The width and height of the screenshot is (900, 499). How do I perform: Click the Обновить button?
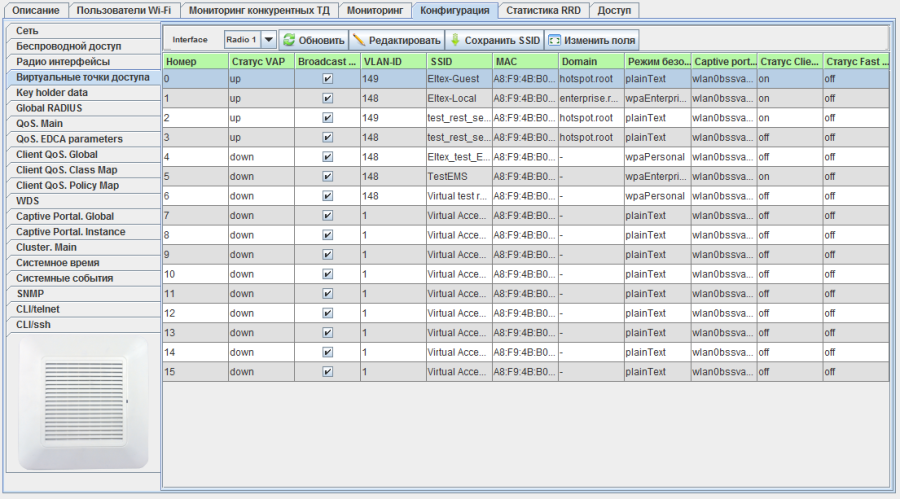click(x=314, y=40)
